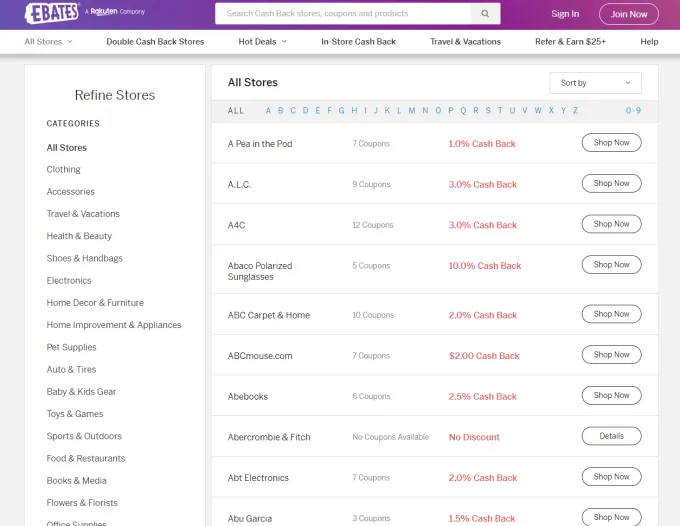This screenshot has width=680, height=526.
Task: Click $2.00 Cash Back for ABCmouse.com
Action: [x=484, y=356]
